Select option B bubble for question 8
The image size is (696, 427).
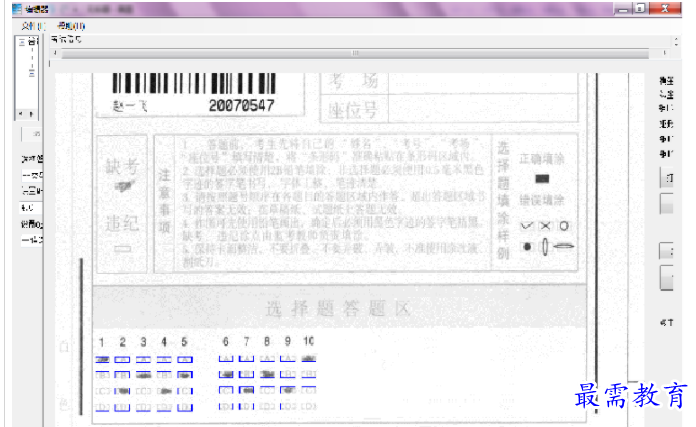tap(267, 374)
